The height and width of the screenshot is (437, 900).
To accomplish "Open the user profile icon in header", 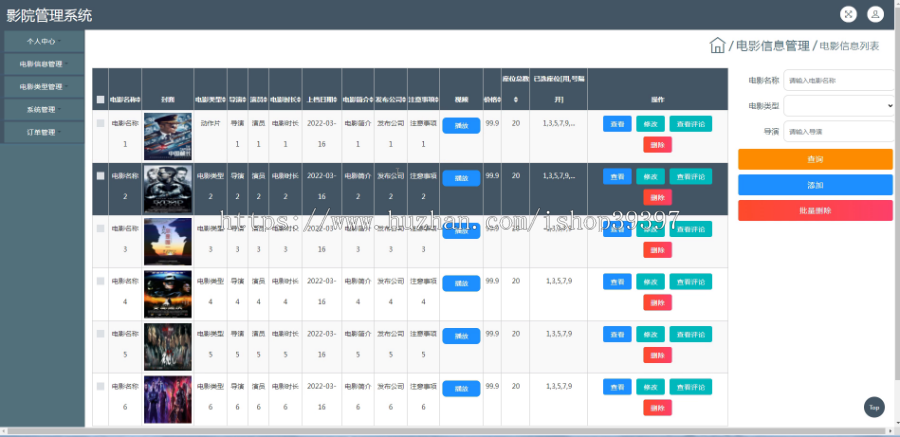I will point(875,14).
